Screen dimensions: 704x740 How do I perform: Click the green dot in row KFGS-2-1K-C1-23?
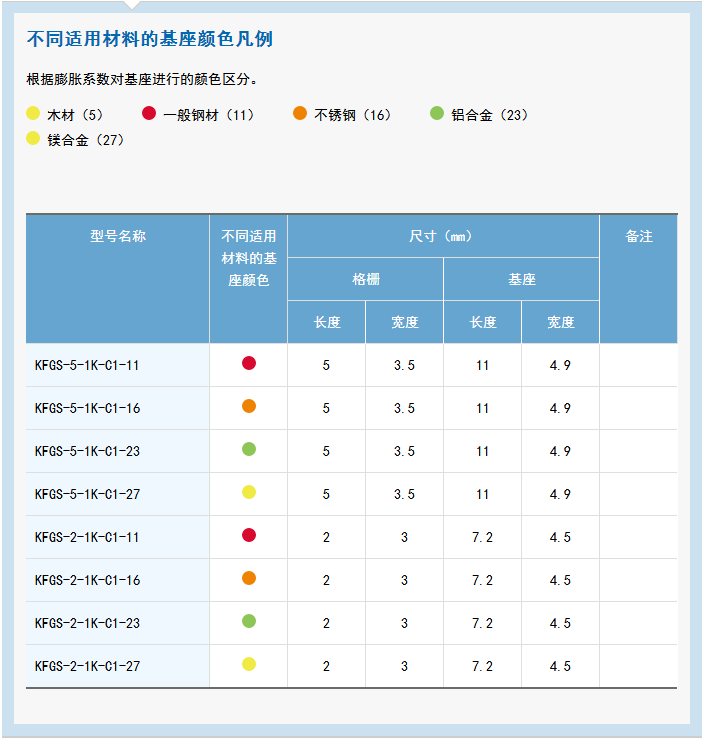249,621
